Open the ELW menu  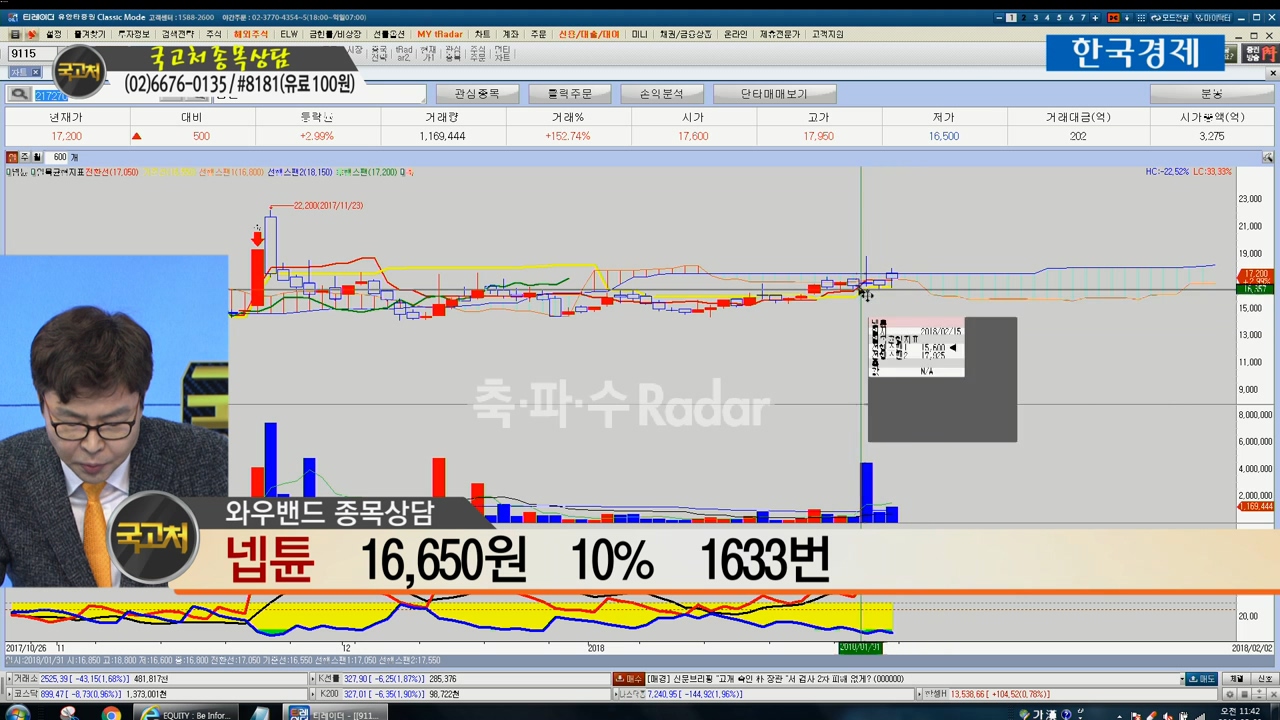click(289, 34)
